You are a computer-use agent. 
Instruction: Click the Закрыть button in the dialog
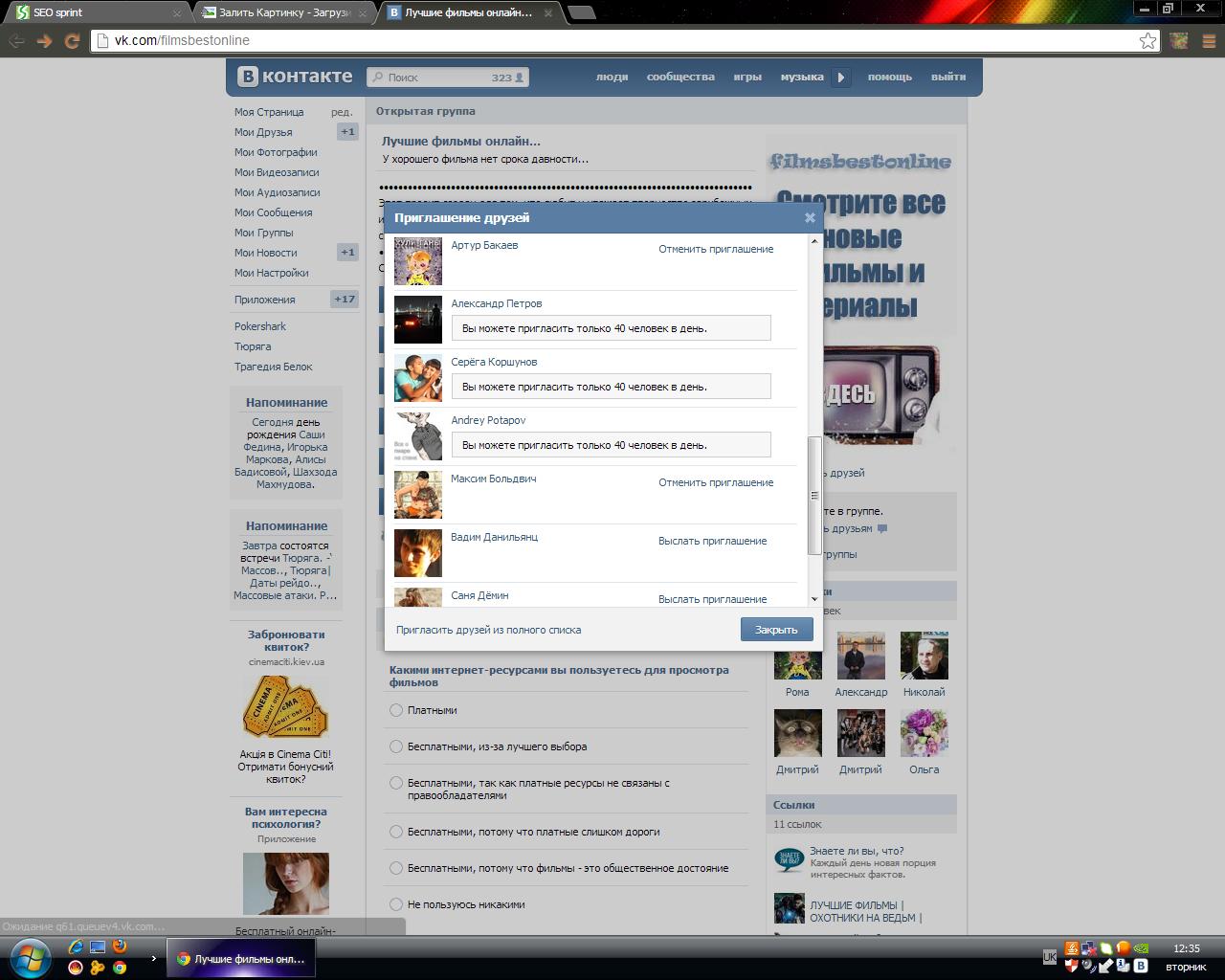click(776, 630)
